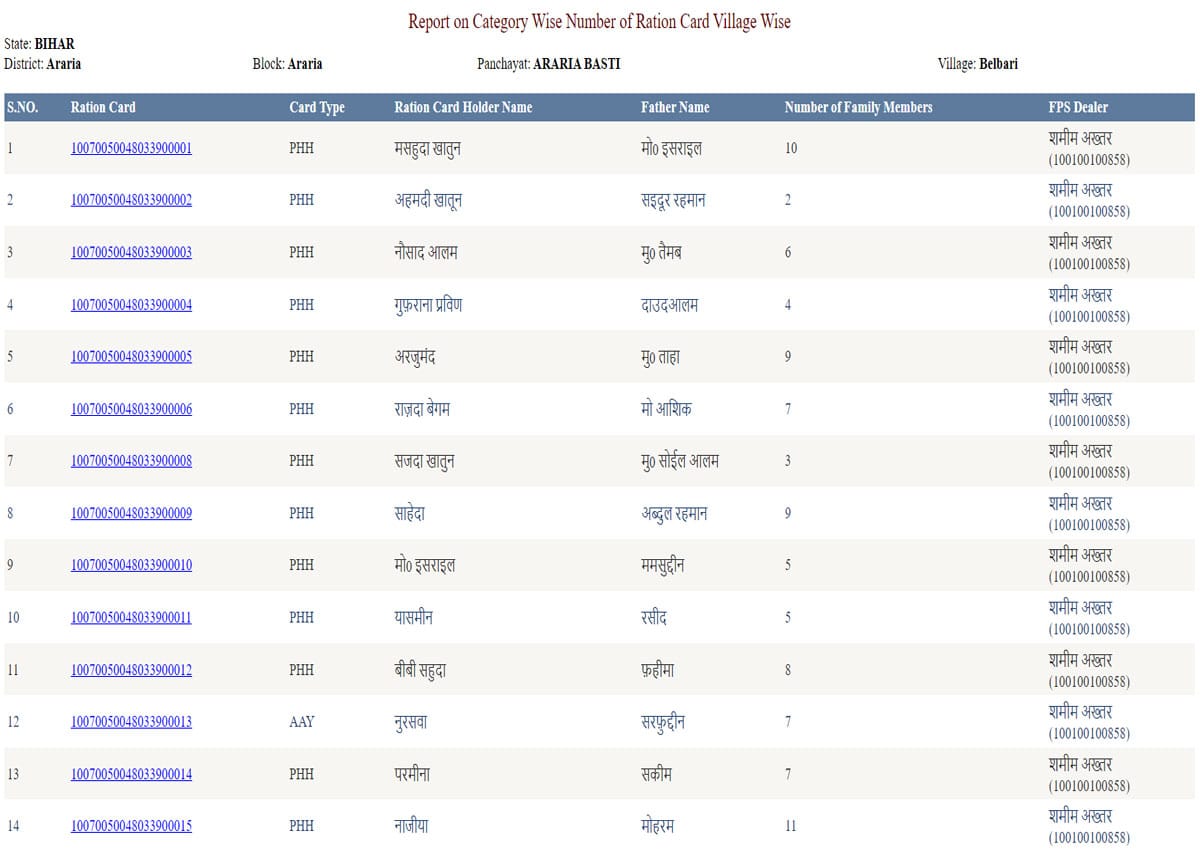Open ration card 10070050048033900001 details

point(131,148)
